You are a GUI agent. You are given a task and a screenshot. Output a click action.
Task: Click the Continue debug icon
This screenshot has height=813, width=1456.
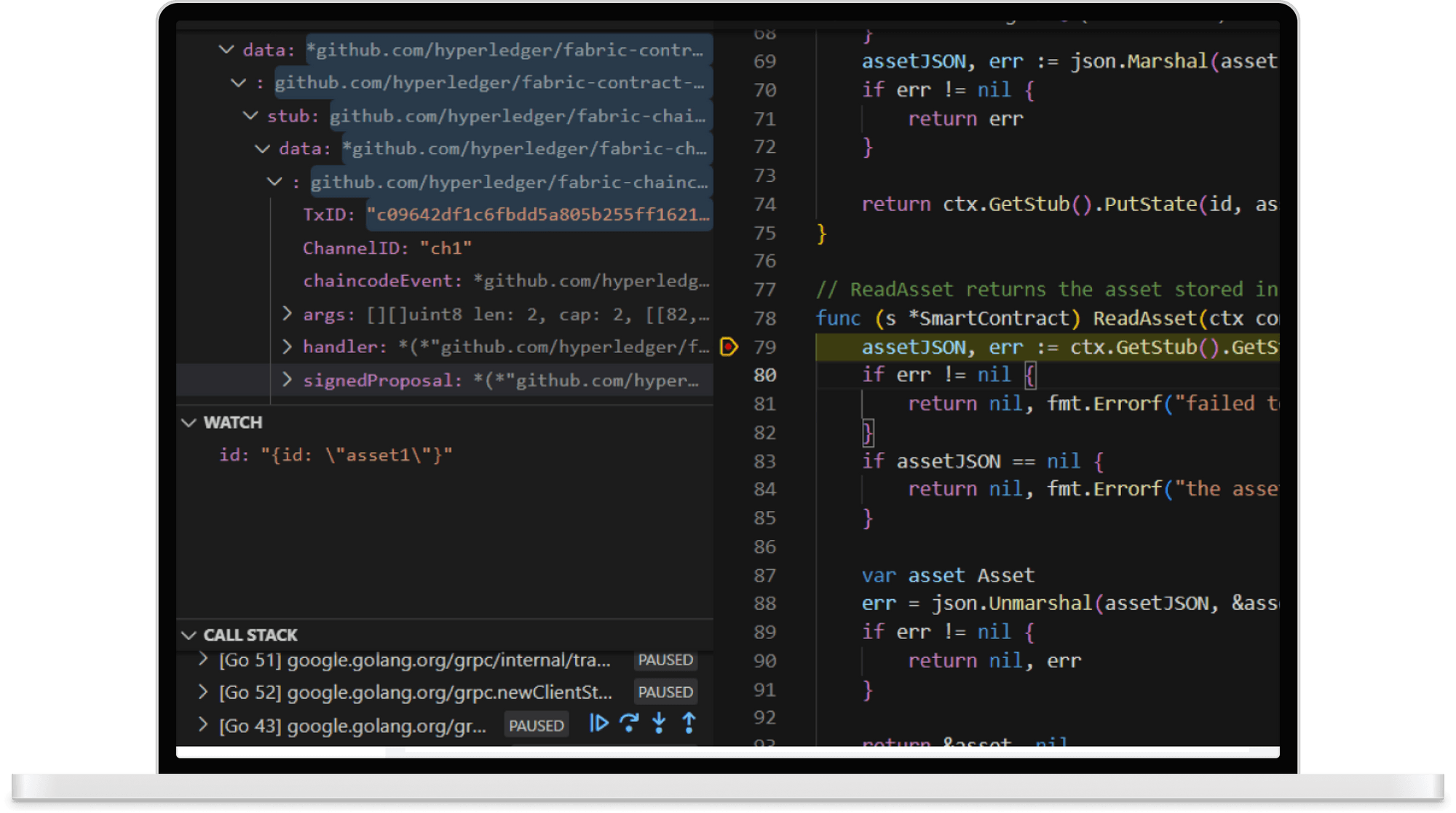tap(598, 723)
